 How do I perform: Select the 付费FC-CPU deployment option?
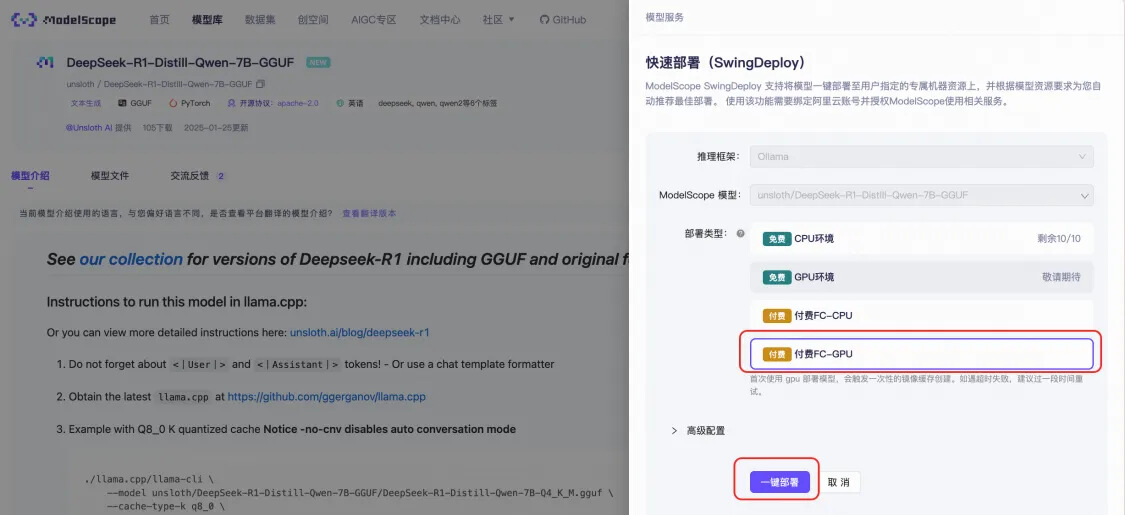pos(921,316)
